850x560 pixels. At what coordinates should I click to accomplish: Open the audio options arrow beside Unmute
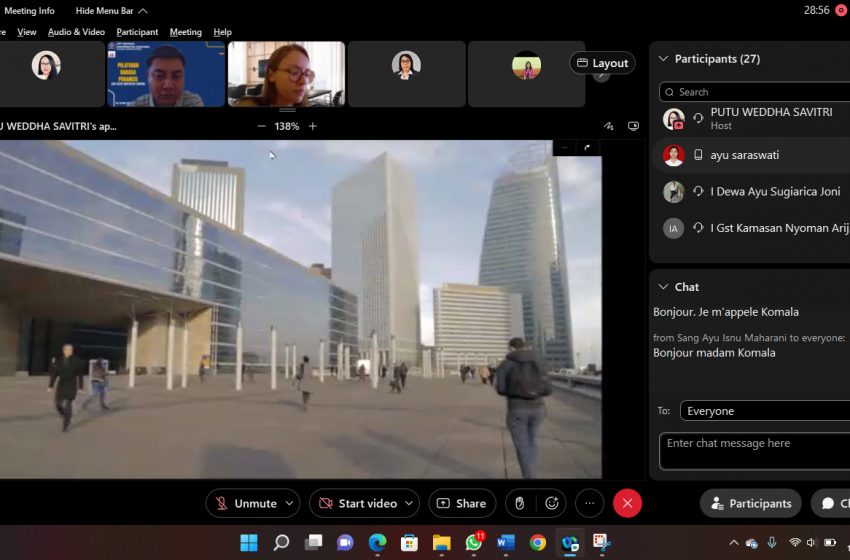290,503
